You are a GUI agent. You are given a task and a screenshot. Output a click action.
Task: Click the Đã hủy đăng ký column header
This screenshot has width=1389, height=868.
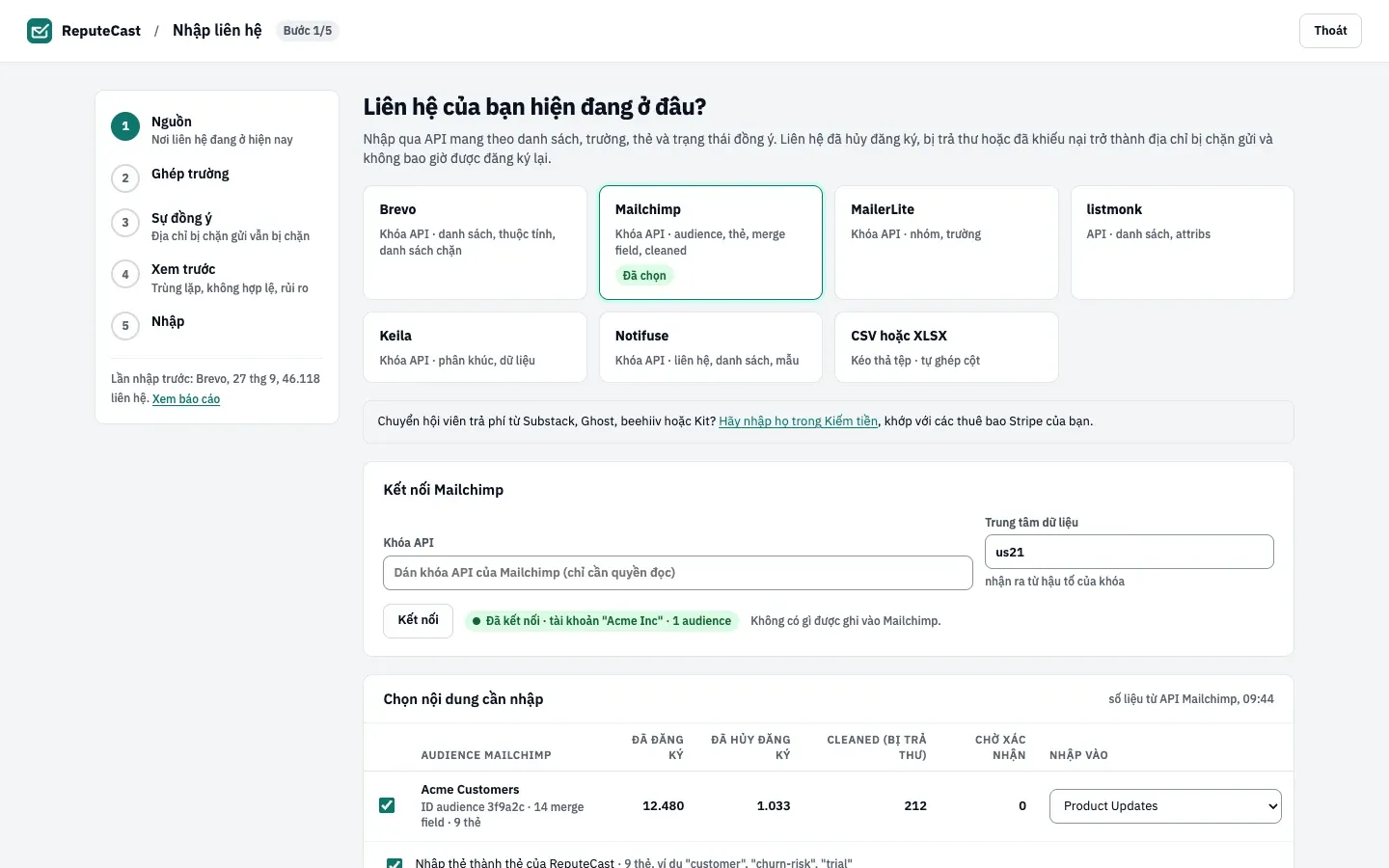click(x=750, y=747)
